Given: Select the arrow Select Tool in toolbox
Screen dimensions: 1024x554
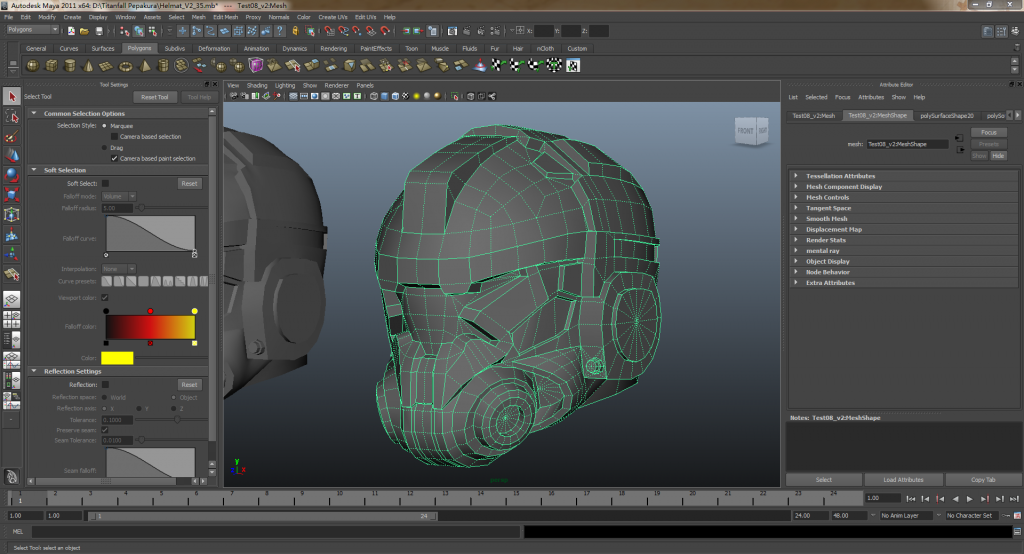Looking at the screenshot, I should 11,97.
